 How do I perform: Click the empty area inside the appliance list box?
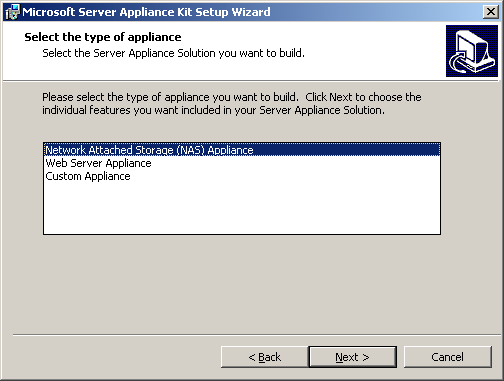pyautogui.click(x=242, y=208)
